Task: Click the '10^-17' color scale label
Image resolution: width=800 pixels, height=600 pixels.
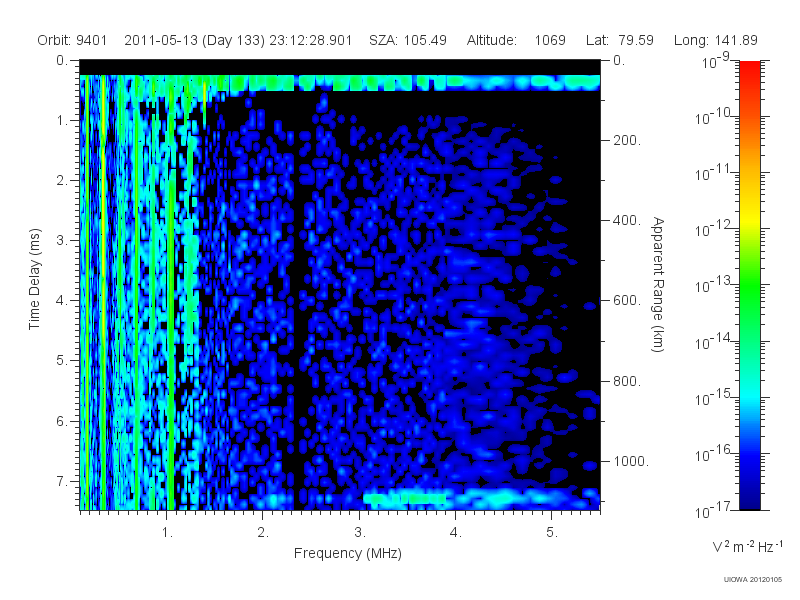Action: [714, 510]
